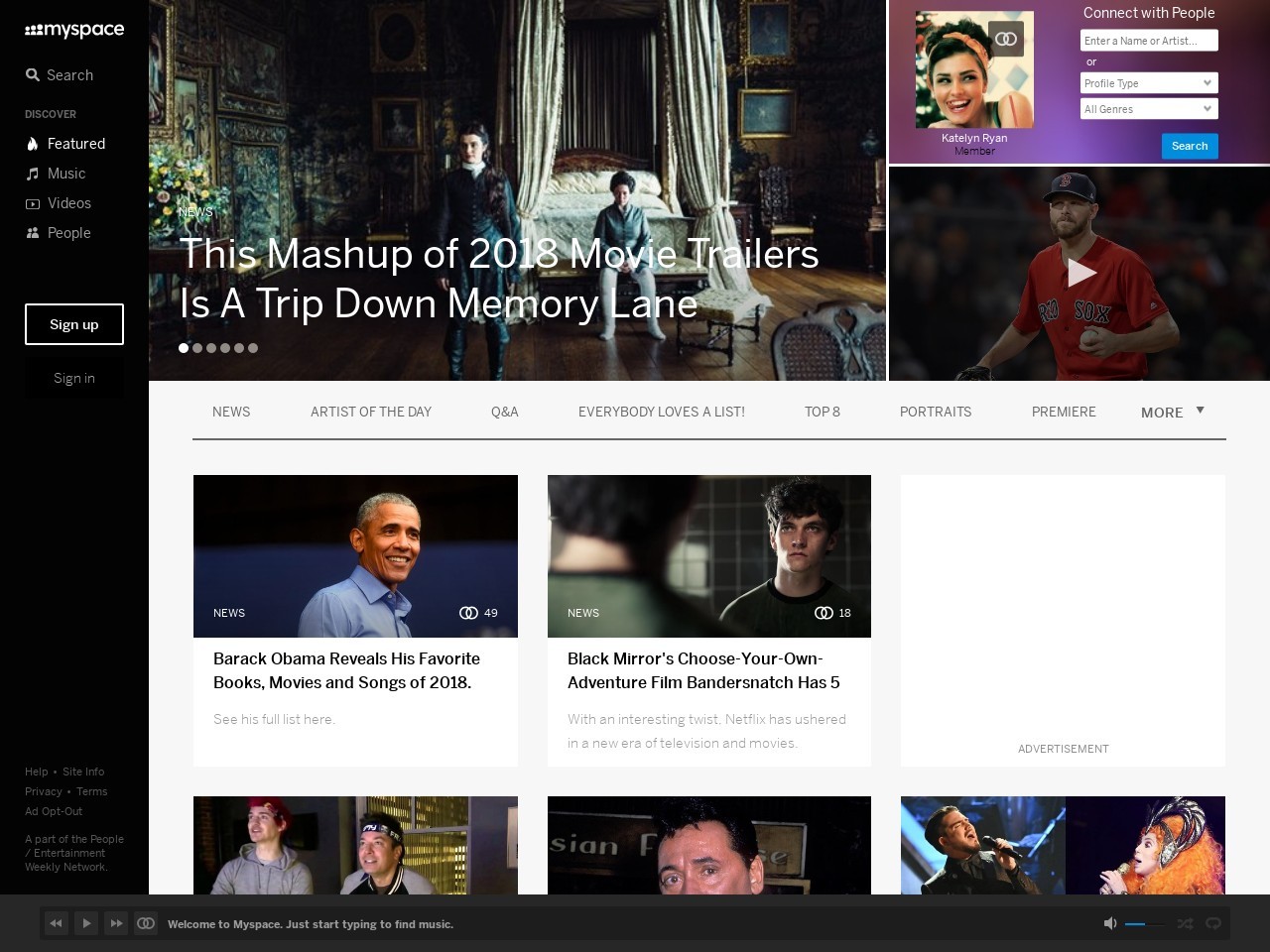The width and height of the screenshot is (1270, 952).
Task: Open the Videos section icon
Action: pyautogui.click(x=33, y=203)
